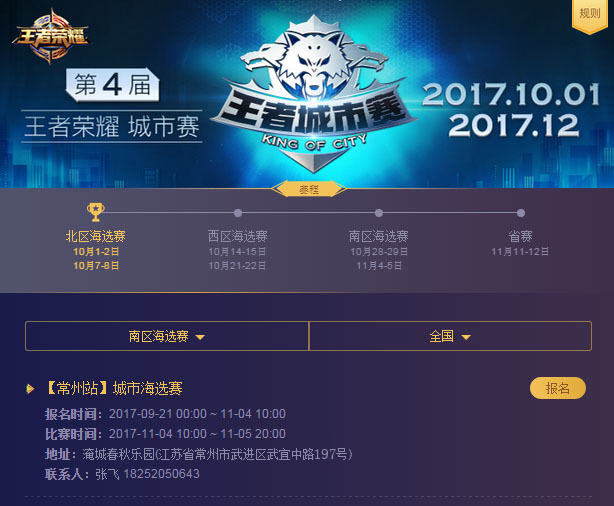Viewport: 614px width, 506px height.
Task: Open the 规则 rules ribbon tag
Action: [590, 16]
